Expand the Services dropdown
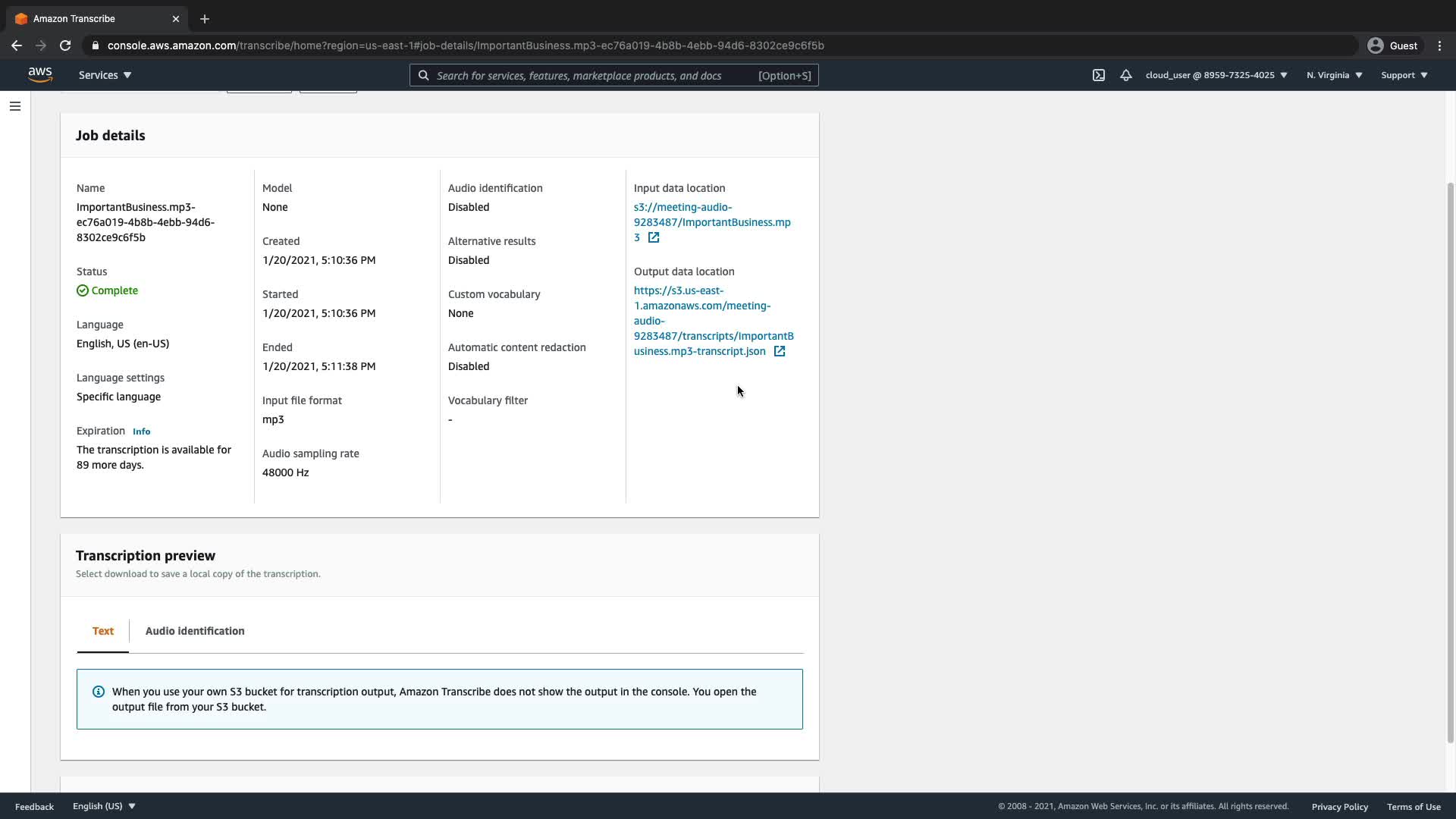The height and width of the screenshot is (819, 1456). point(105,75)
